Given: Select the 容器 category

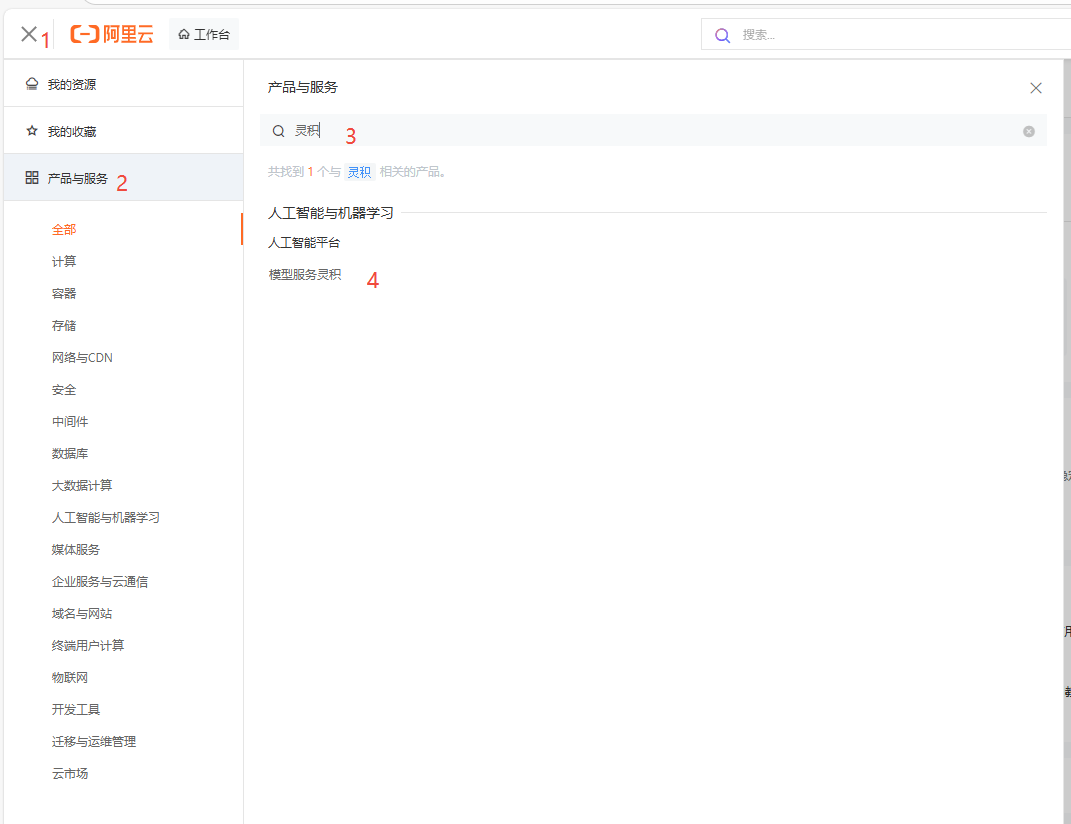Looking at the screenshot, I should [x=64, y=294].
